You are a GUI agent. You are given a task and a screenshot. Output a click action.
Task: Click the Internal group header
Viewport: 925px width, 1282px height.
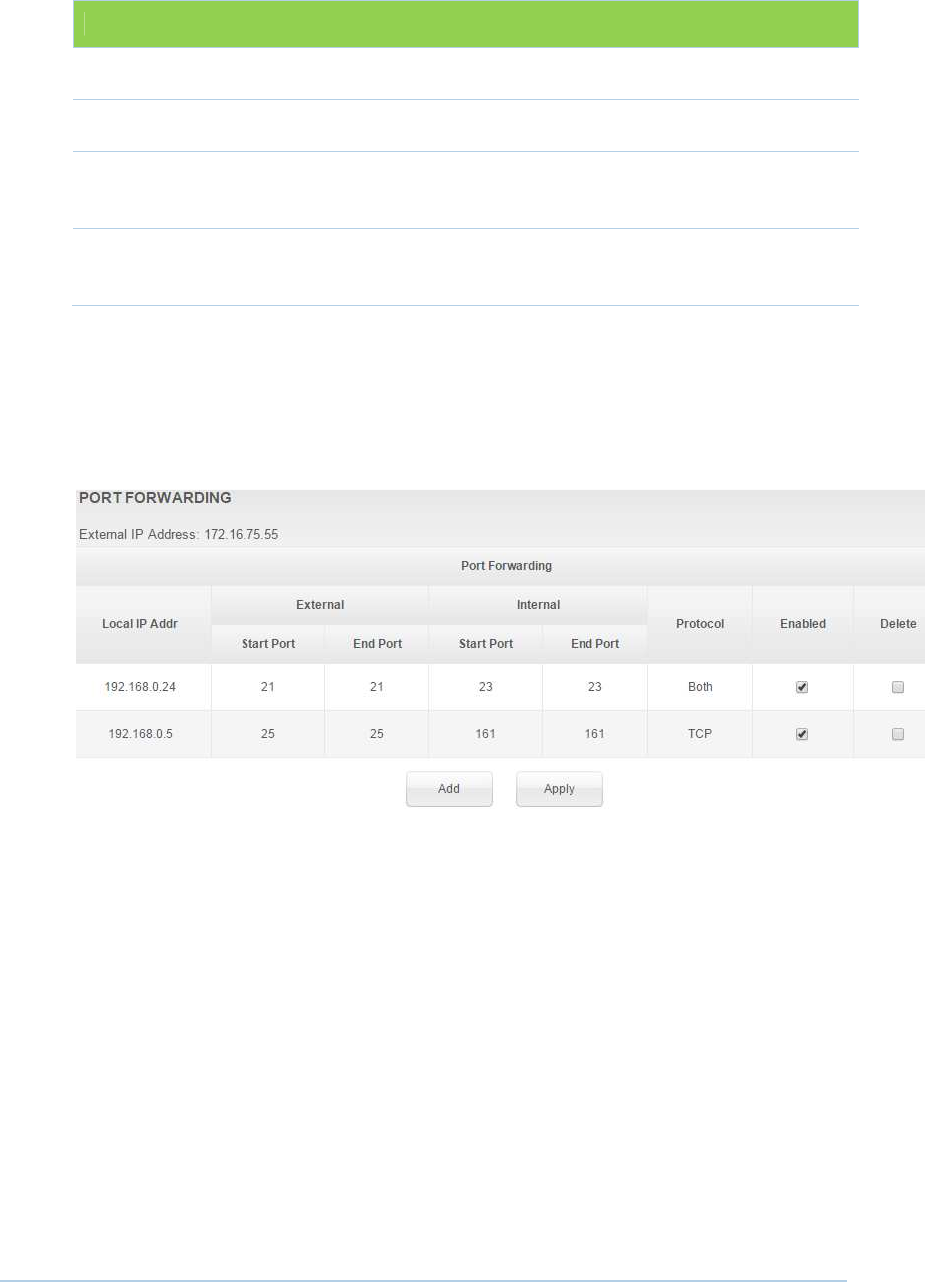(538, 605)
